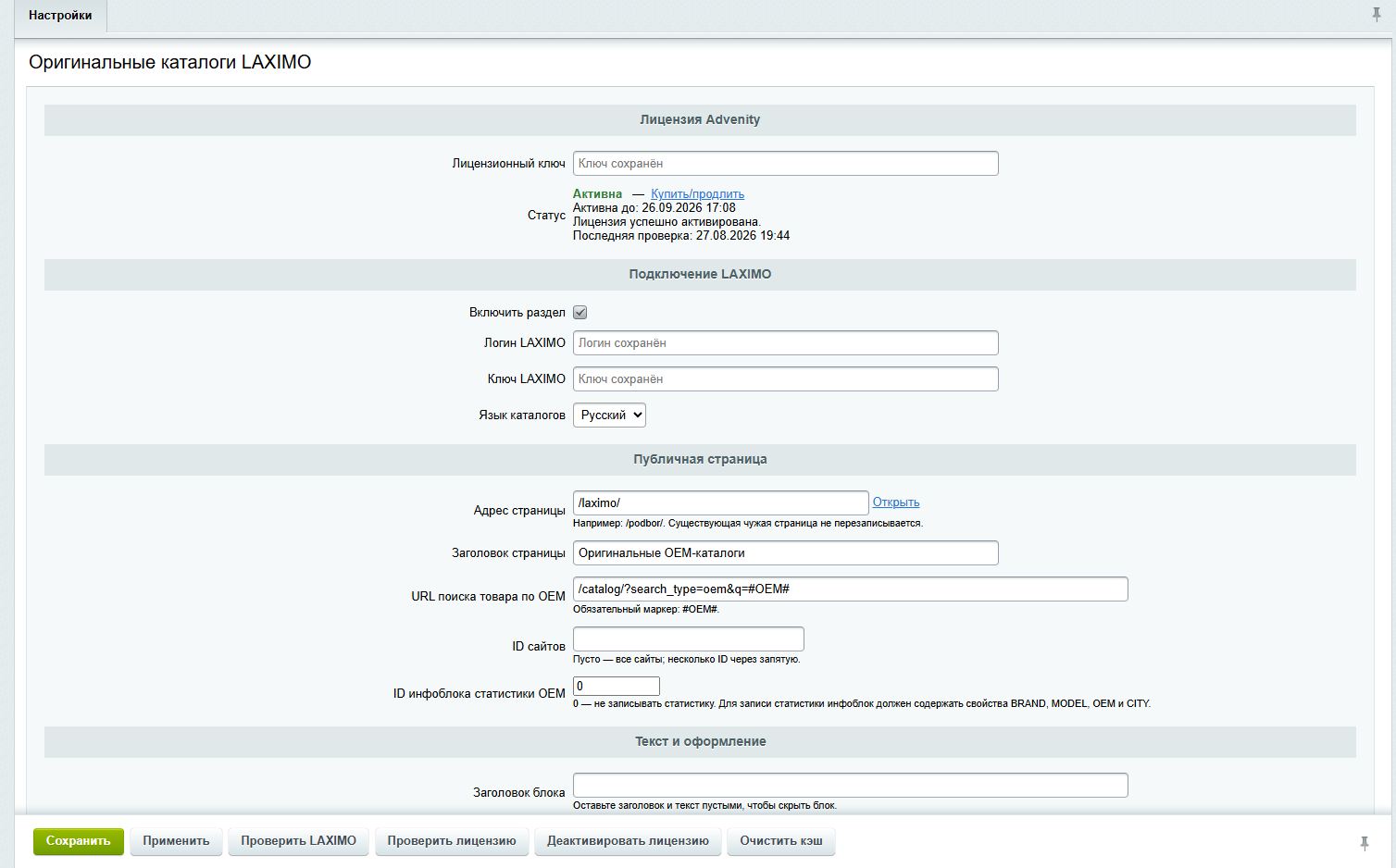Image resolution: width=1396 pixels, height=868 pixels.
Task: Click the hint about BRAND, MODEL, OEM и CITY
Action: pos(862,703)
